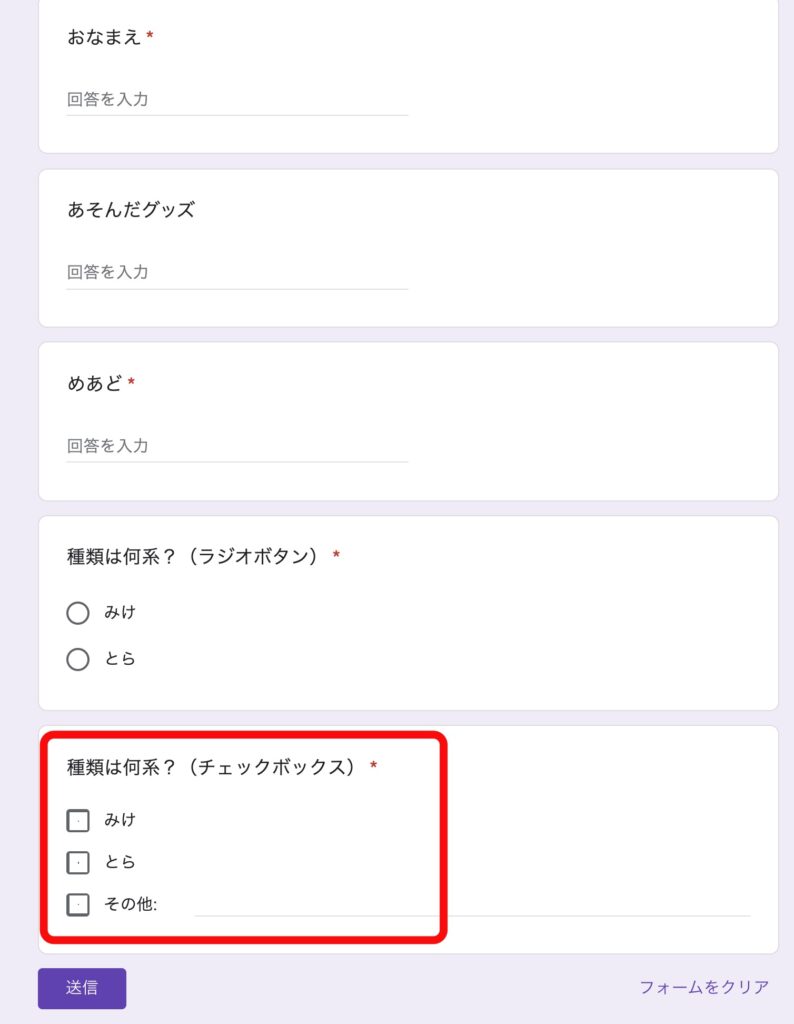Tick the その他 checkbox square

78,904
